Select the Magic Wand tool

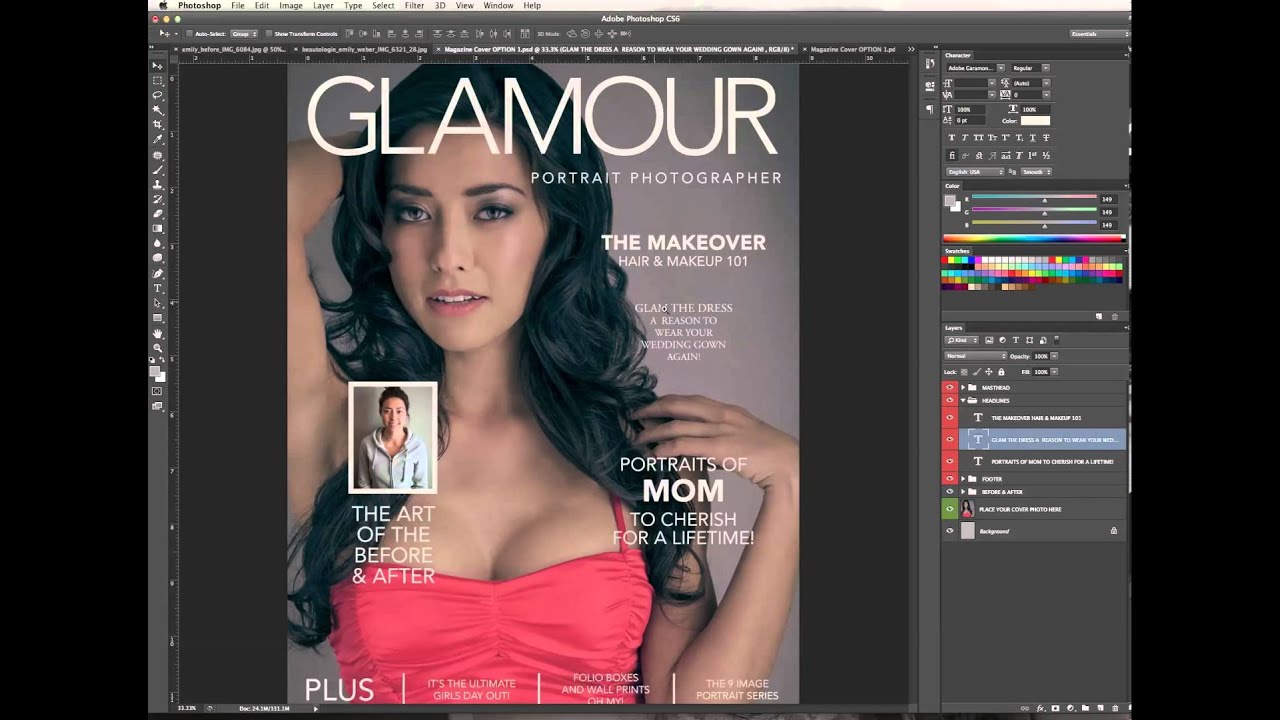pos(158,110)
